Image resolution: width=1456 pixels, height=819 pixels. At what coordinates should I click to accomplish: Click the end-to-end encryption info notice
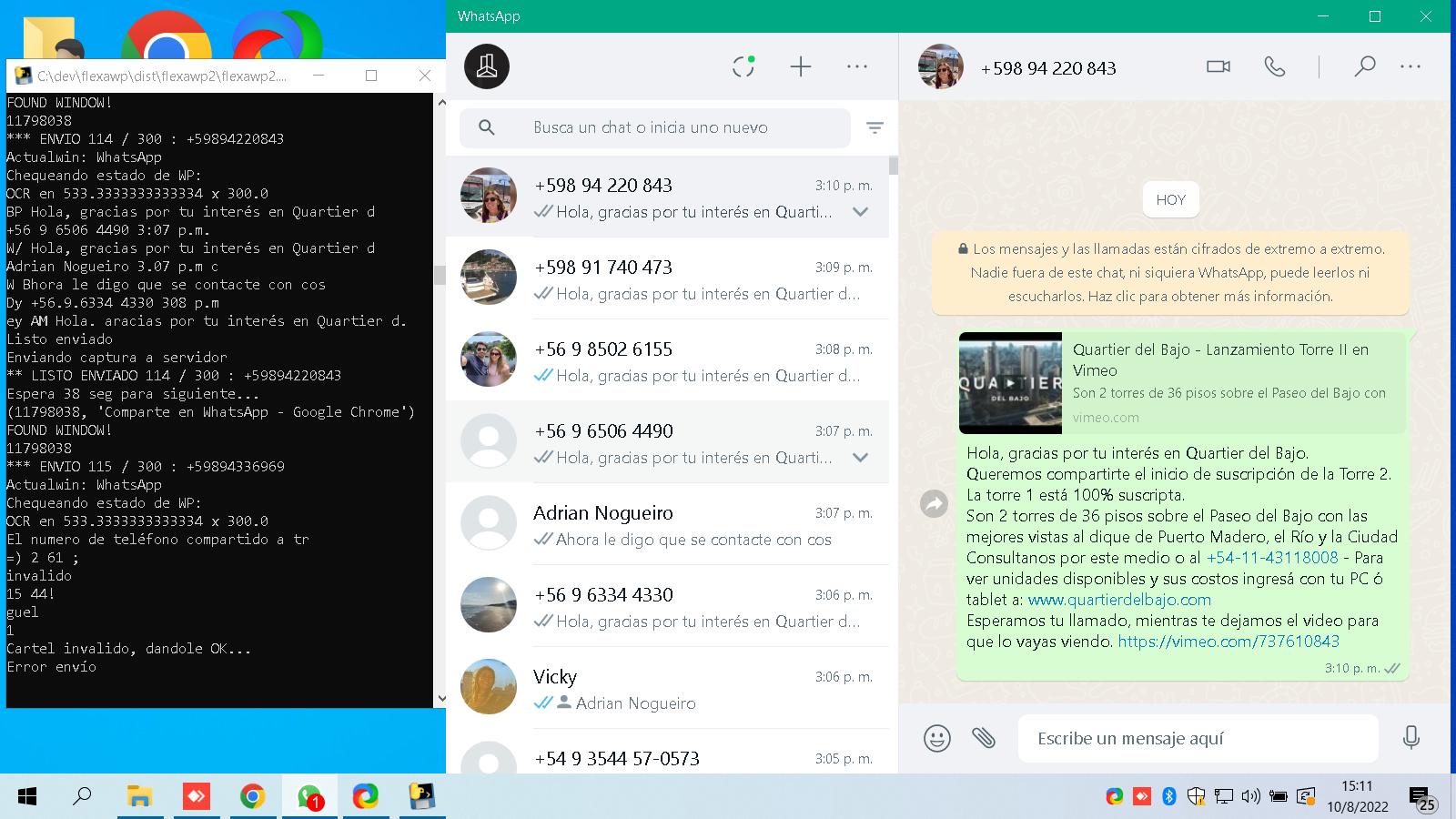pyautogui.click(x=1170, y=272)
